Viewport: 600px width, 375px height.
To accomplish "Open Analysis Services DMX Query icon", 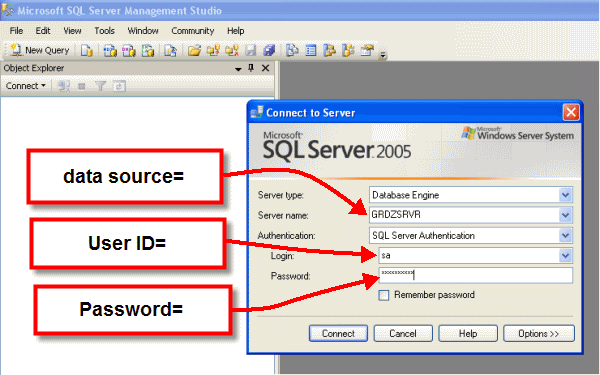I will (129, 50).
